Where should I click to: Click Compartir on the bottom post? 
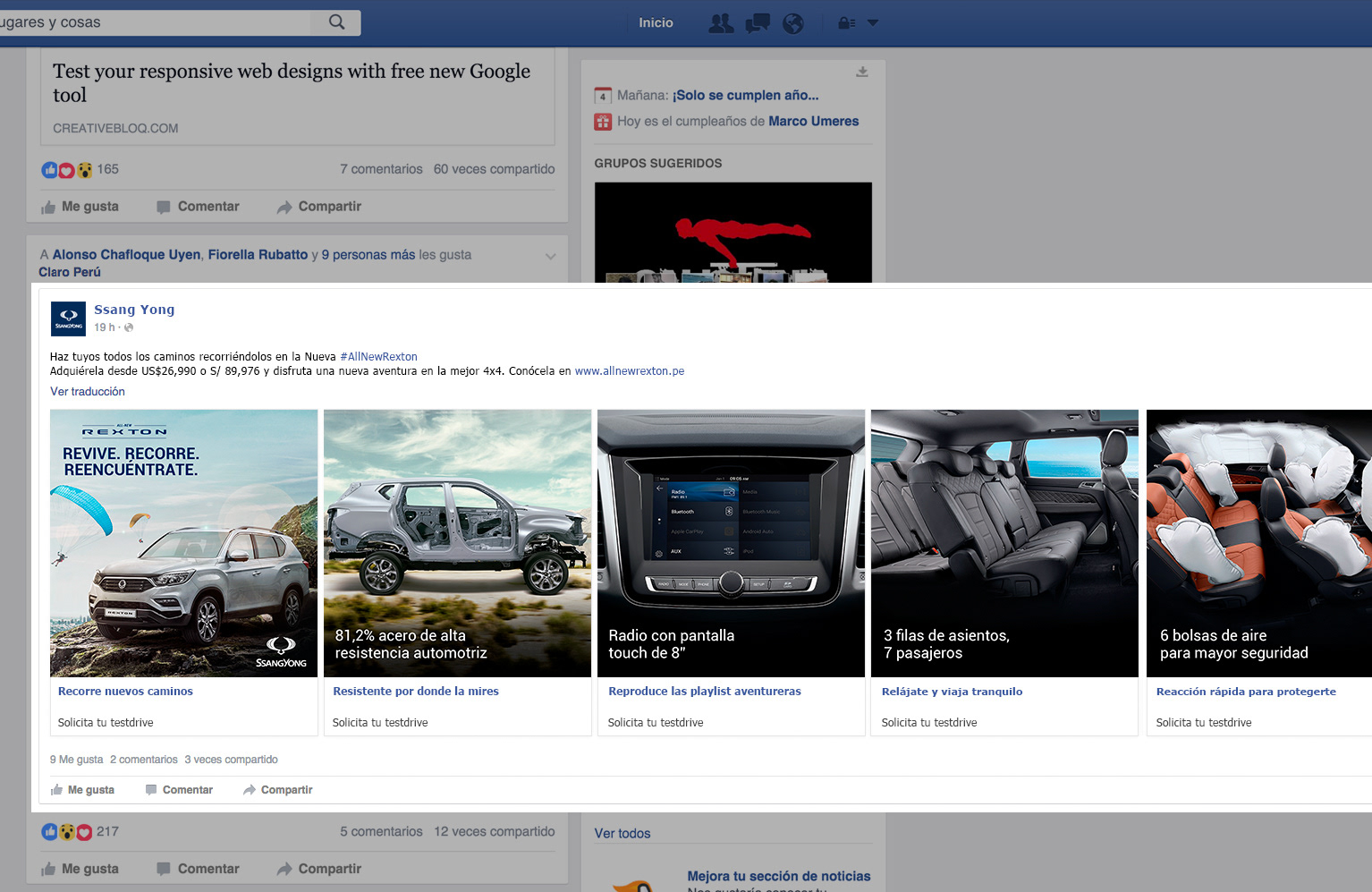319,869
